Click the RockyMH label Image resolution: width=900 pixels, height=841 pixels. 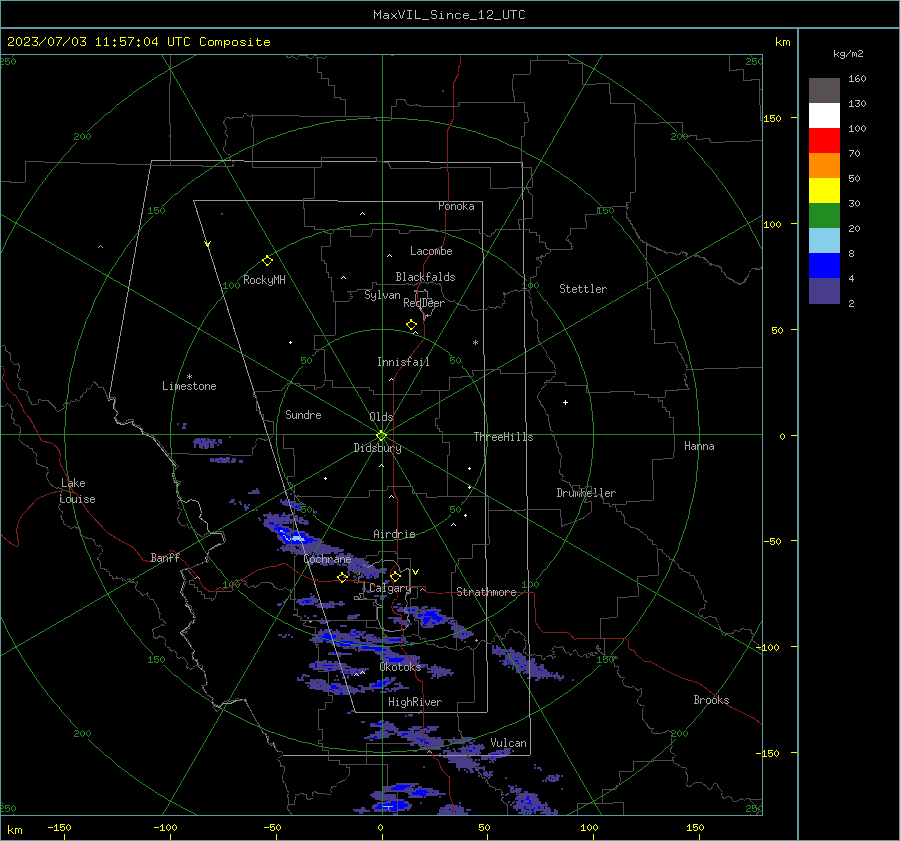pos(264,280)
